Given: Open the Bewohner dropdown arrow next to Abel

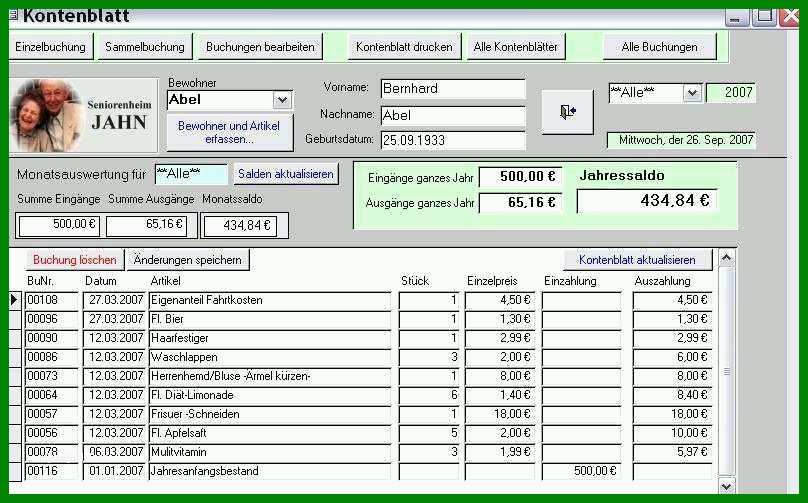Looking at the screenshot, I should point(282,100).
